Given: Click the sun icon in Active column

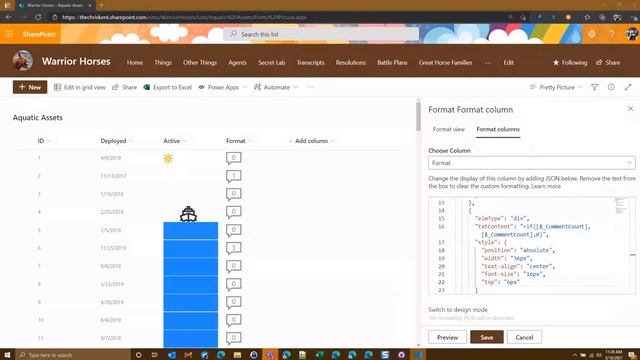Looking at the screenshot, I should click(x=168, y=158).
